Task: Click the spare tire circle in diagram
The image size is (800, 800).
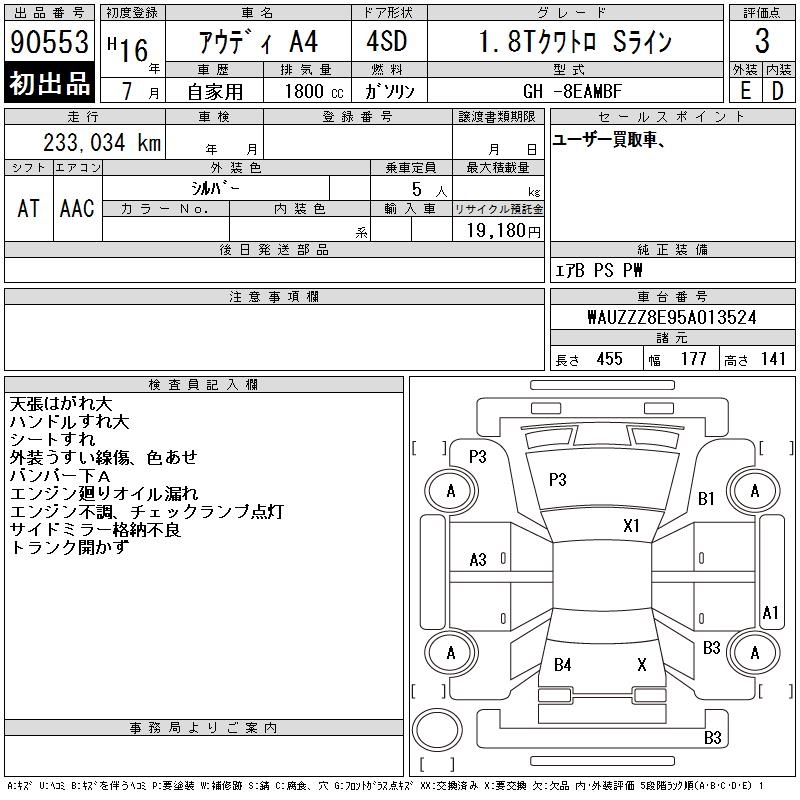Action: 437,730
